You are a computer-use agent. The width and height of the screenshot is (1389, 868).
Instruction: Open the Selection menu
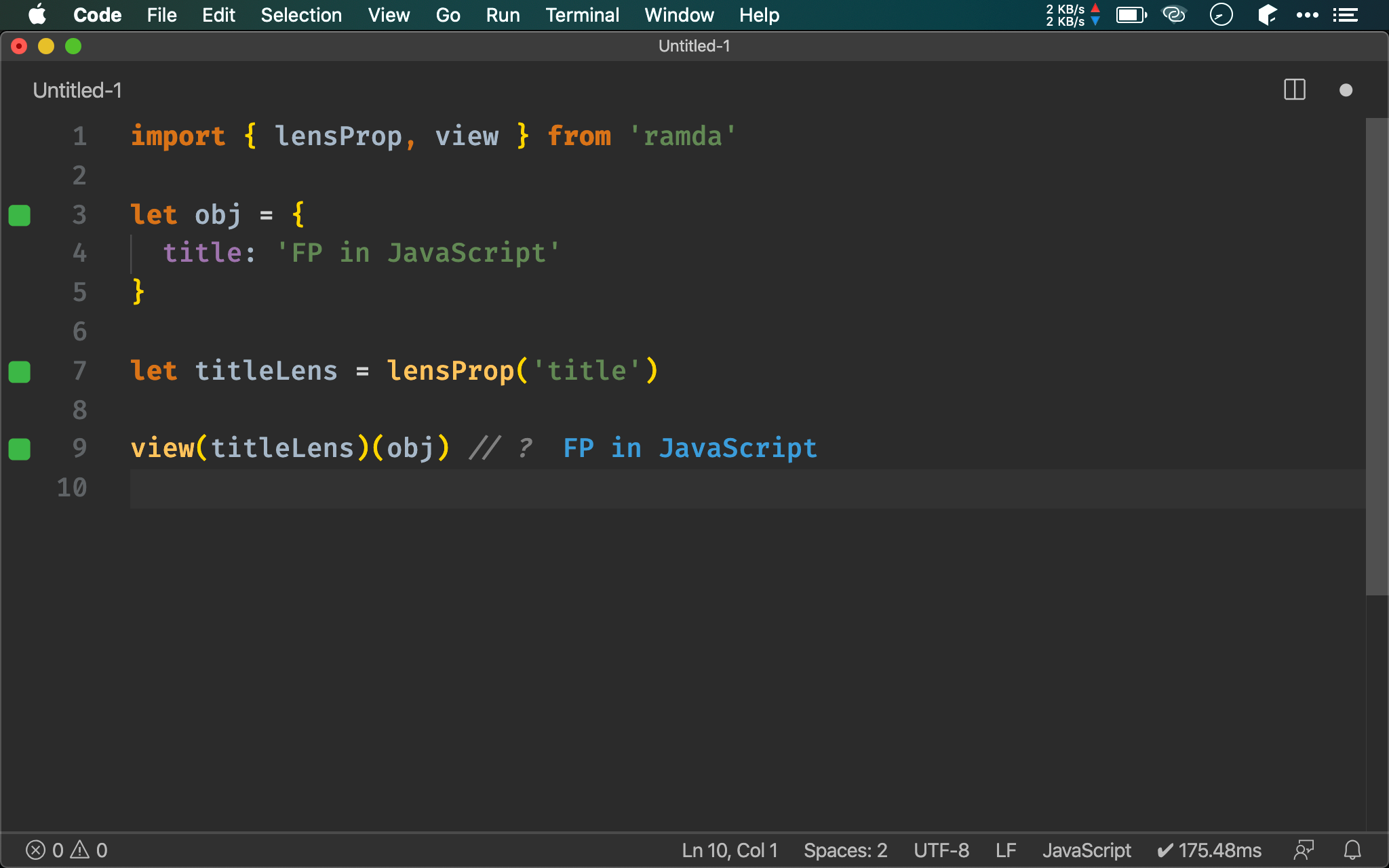(301, 15)
